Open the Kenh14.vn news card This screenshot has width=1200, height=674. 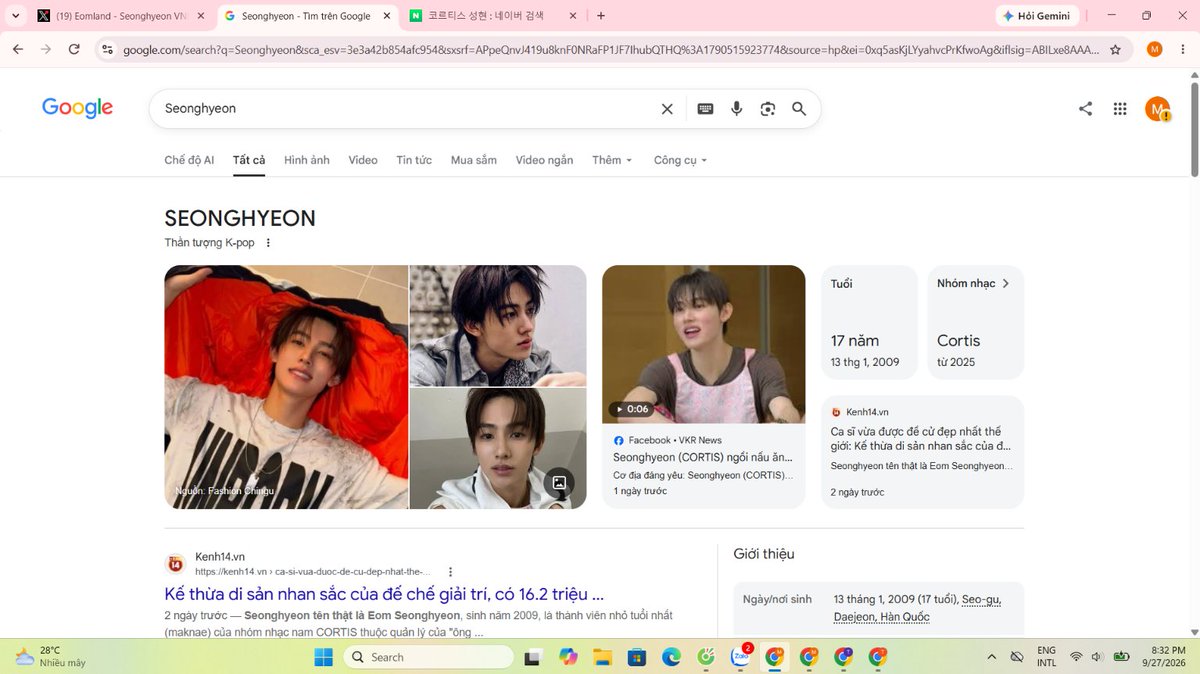[x=923, y=452]
